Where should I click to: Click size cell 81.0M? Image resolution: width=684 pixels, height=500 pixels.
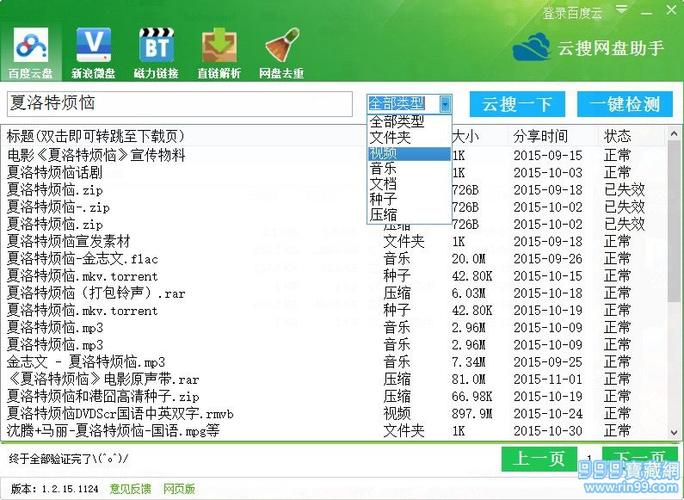coord(469,379)
